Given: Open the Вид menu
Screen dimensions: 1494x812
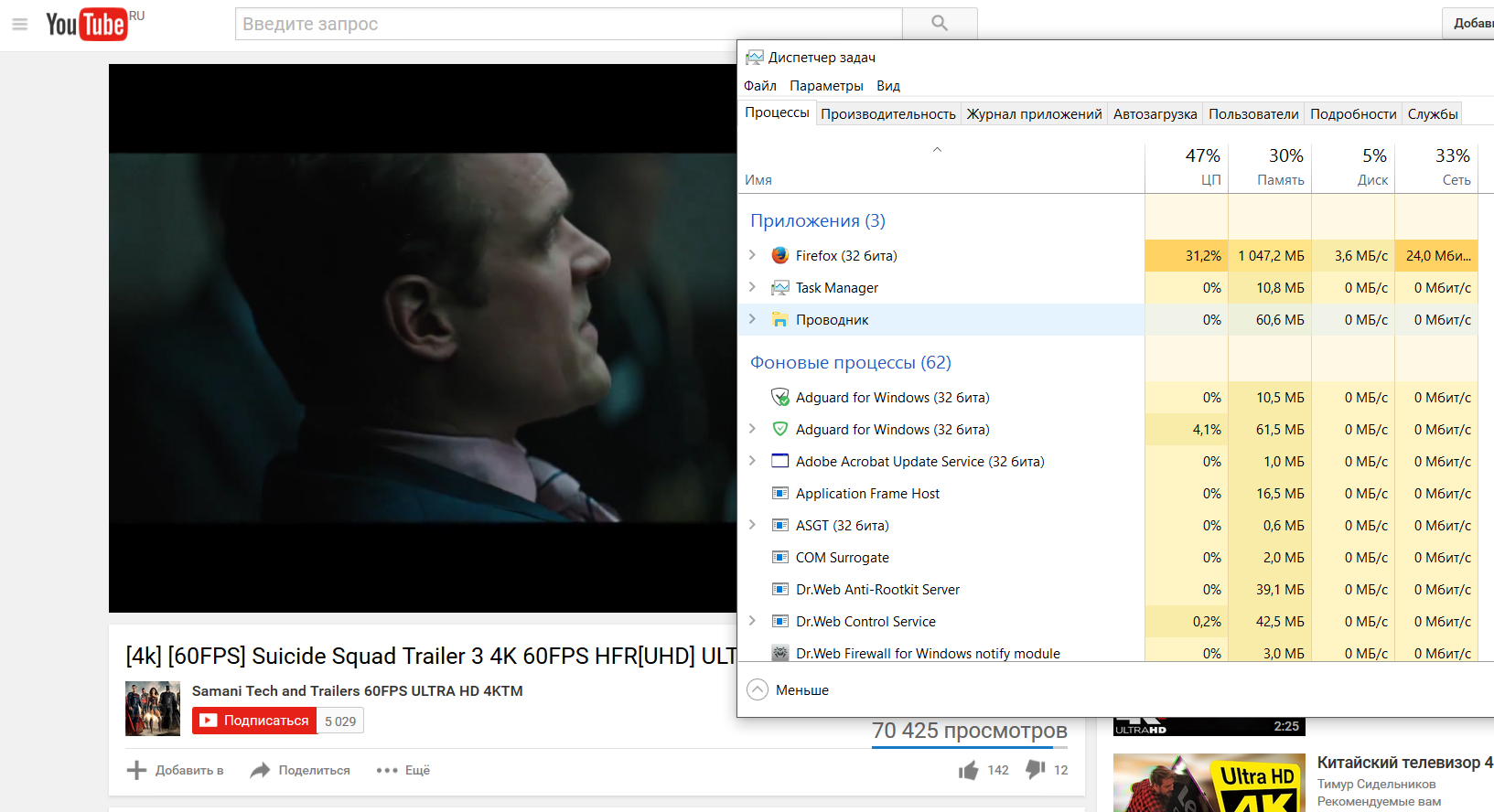Looking at the screenshot, I should click(887, 85).
